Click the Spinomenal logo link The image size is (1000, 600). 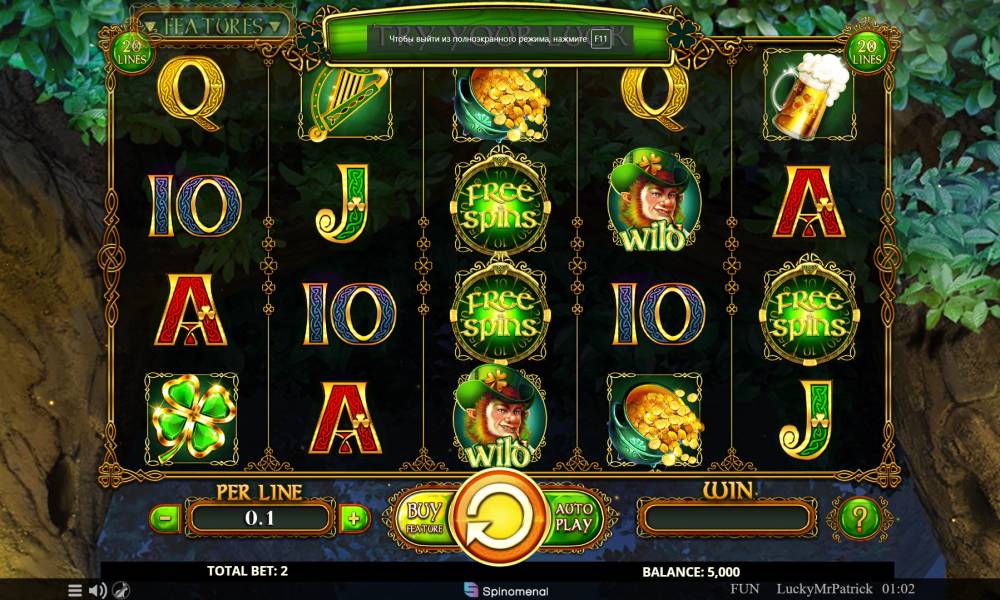(x=506, y=590)
